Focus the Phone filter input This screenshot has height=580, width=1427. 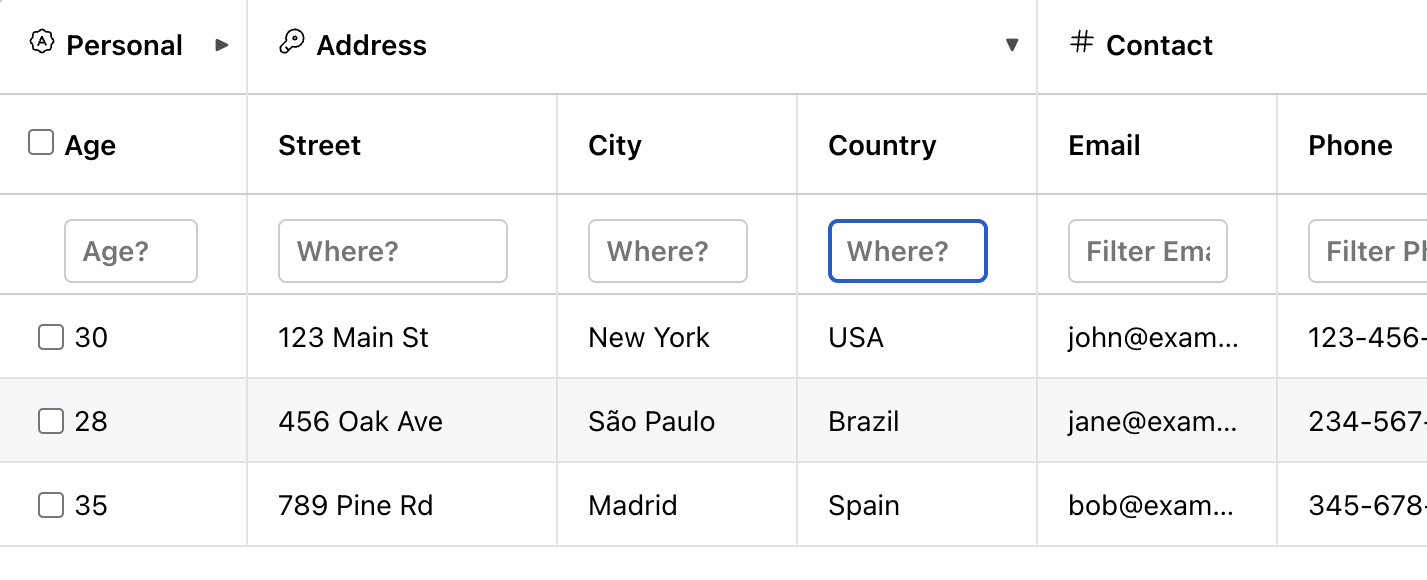coord(1368,251)
